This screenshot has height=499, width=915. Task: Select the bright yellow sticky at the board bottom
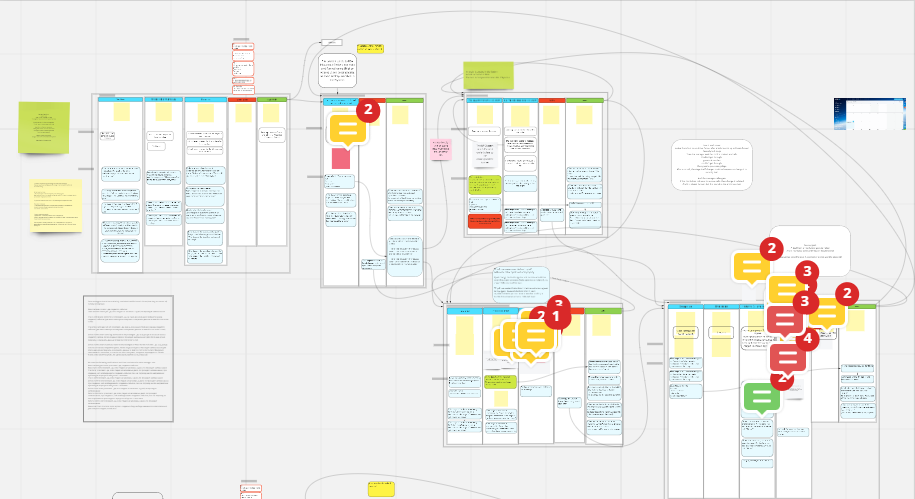pos(381,488)
